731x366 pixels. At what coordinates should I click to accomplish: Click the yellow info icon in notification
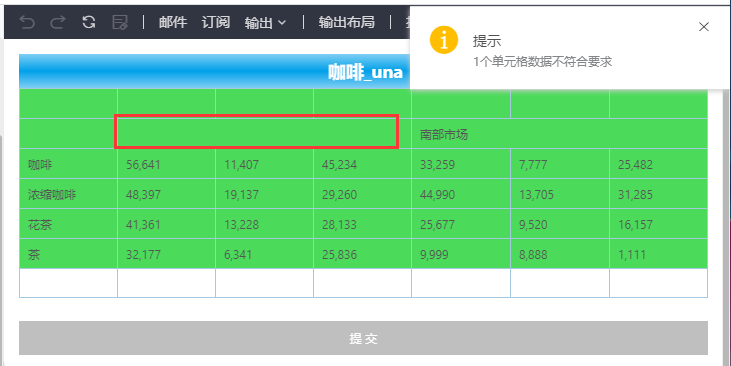[x=443, y=40]
